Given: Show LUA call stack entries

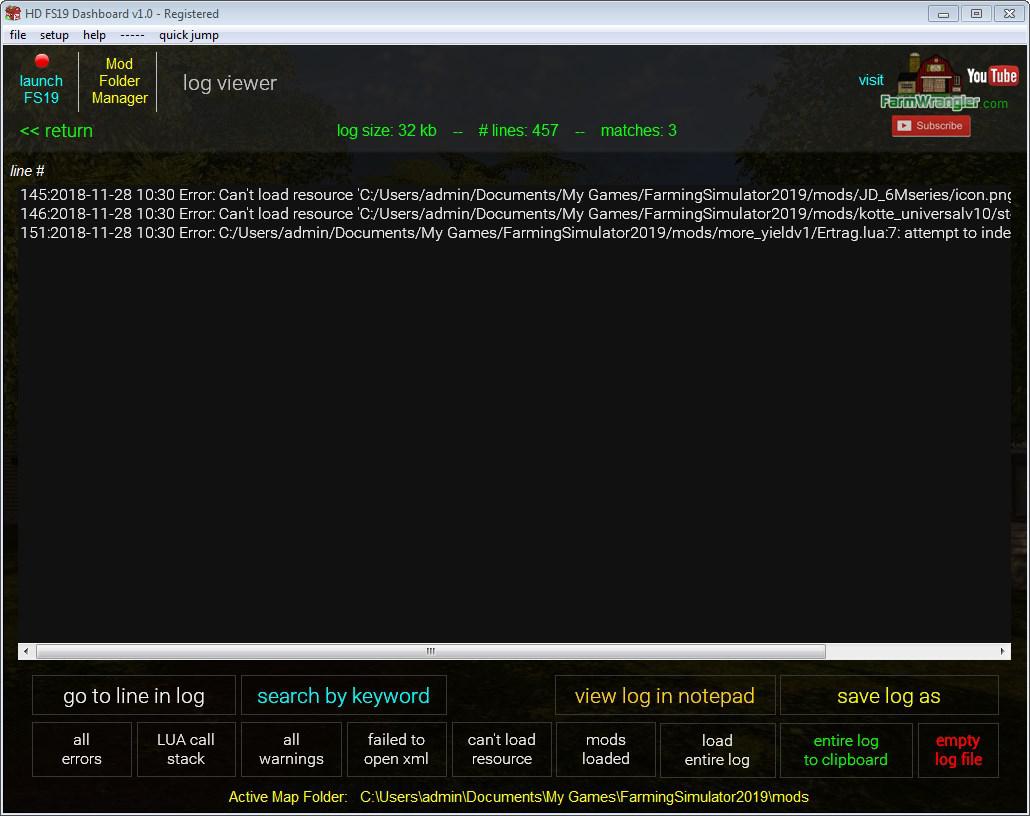Looking at the screenshot, I should point(186,749).
